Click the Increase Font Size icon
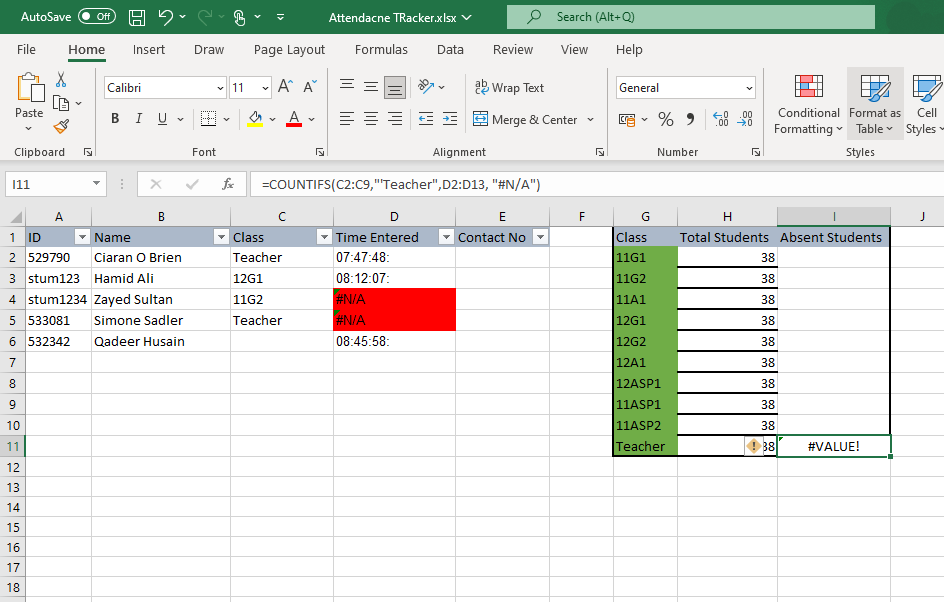 point(285,88)
